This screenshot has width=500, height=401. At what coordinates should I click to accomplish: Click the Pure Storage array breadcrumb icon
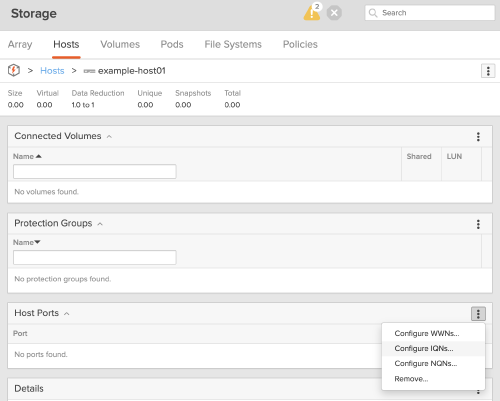tap(14, 70)
